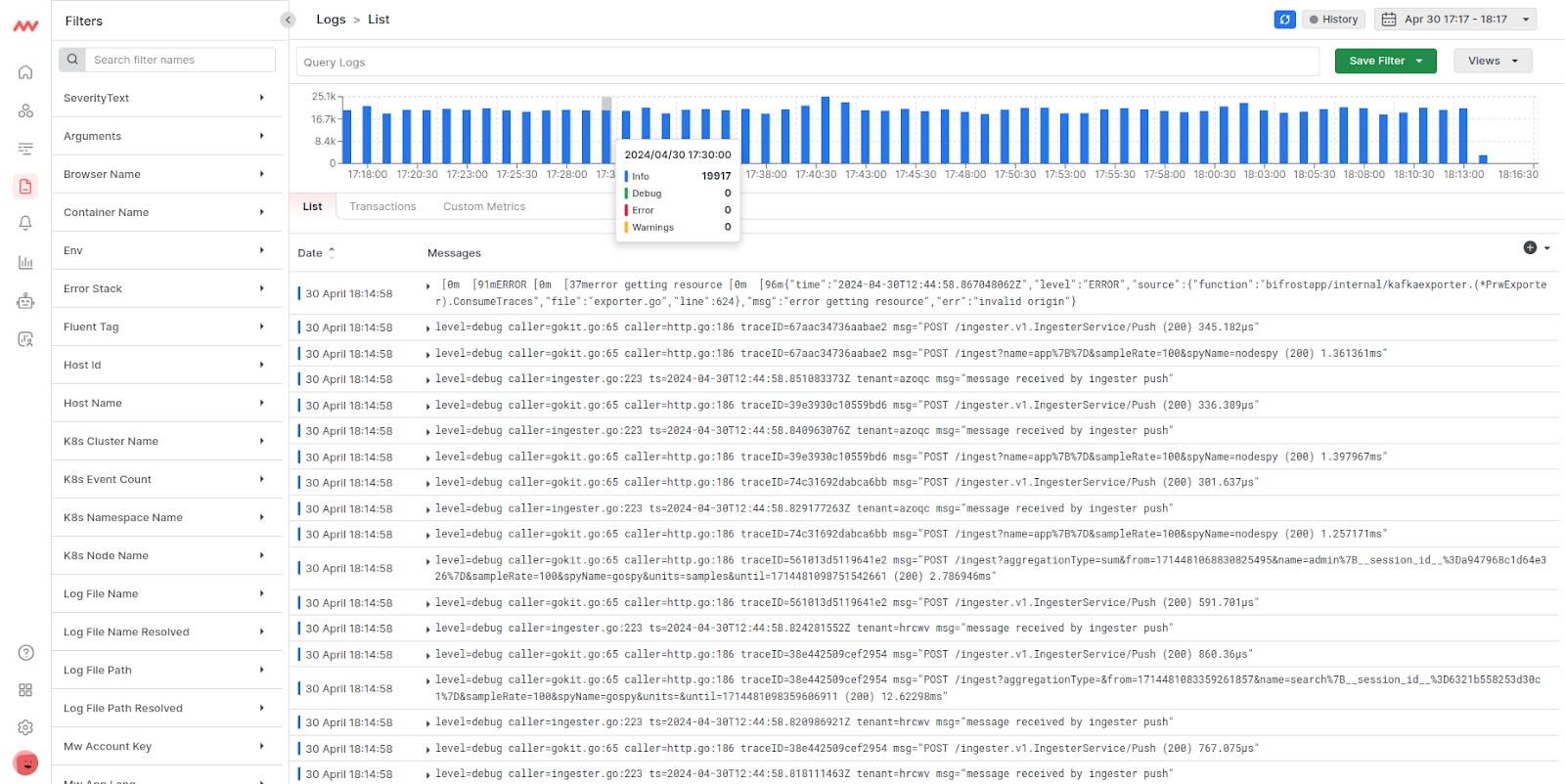Click the Logs breadcrumb link
Image resolution: width=1565 pixels, height=784 pixels.
coord(331,20)
